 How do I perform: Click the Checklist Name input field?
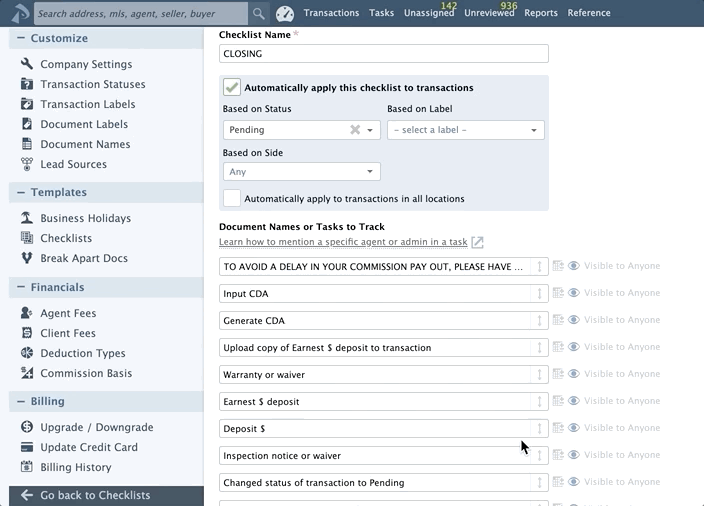384,54
